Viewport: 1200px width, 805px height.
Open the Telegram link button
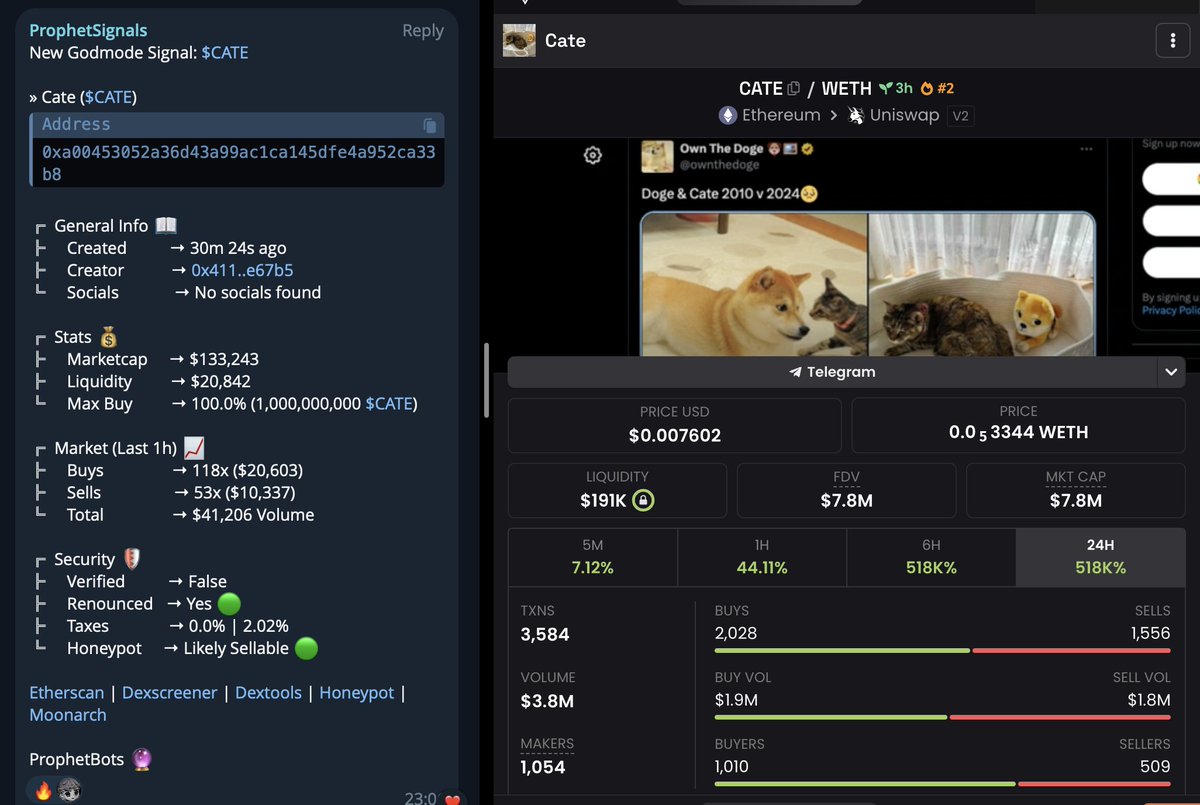pos(832,372)
